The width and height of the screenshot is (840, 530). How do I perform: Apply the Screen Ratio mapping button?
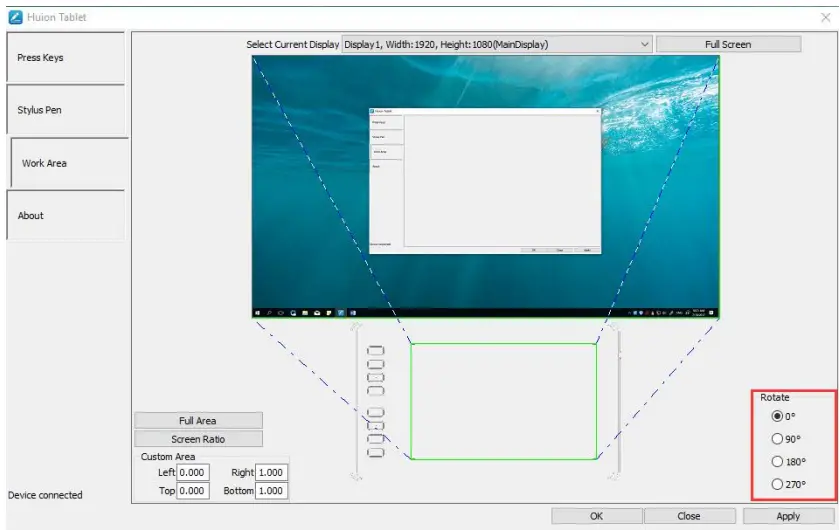(x=198, y=439)
